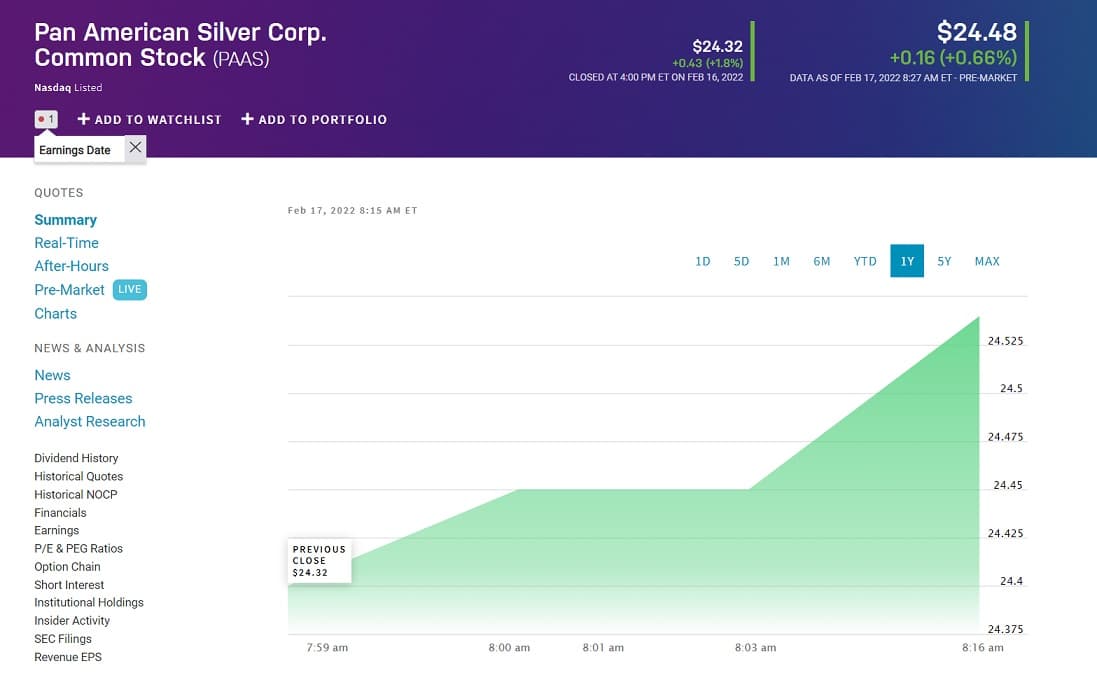Switch chart to 6M range
The width and height of the screenshot is (1097, 680).
click(821, 261)
